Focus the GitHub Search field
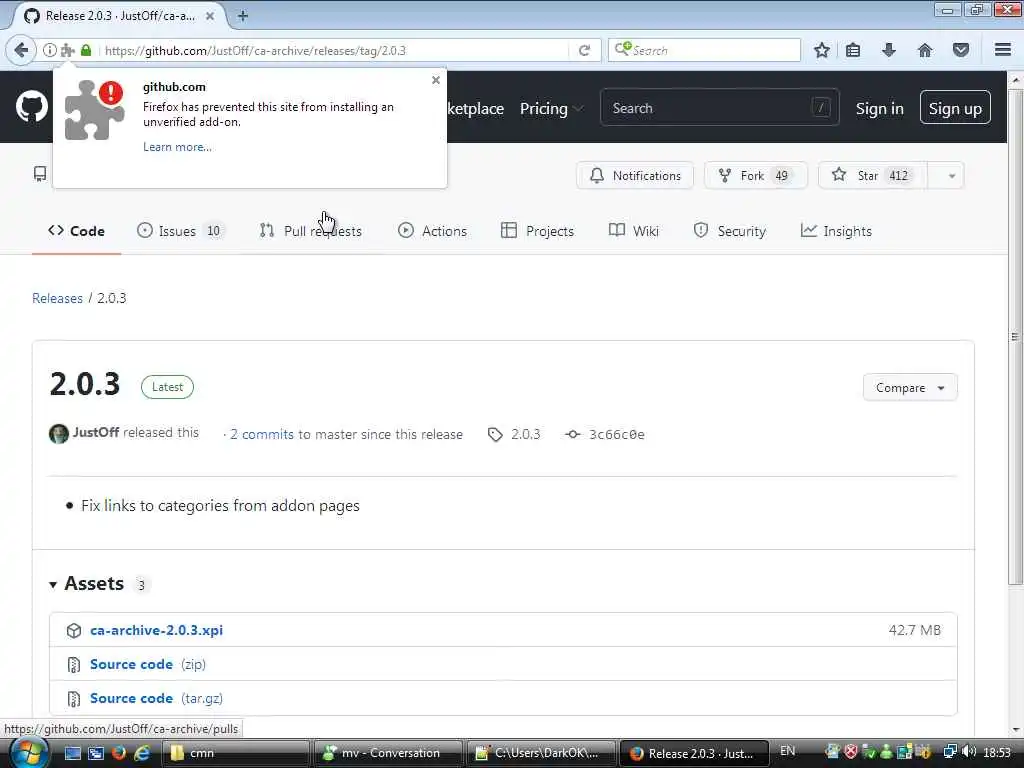This screenshot has width=1024, height=768. coord(719,108)
